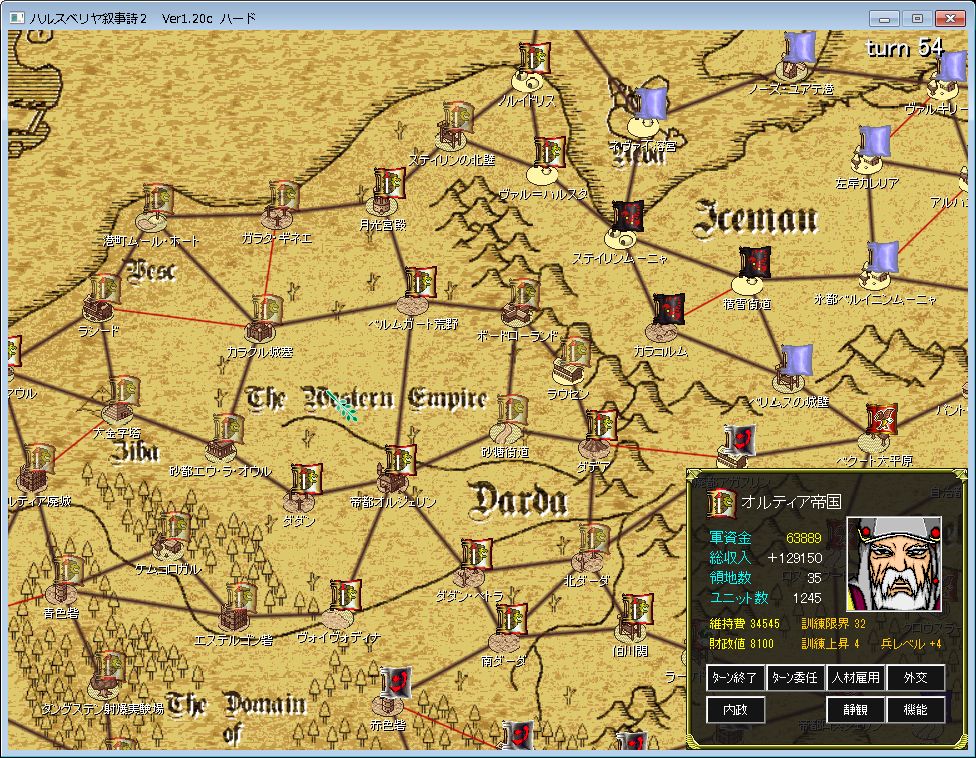
Task: Click the 静観 observe button
Action: point(855,709)
